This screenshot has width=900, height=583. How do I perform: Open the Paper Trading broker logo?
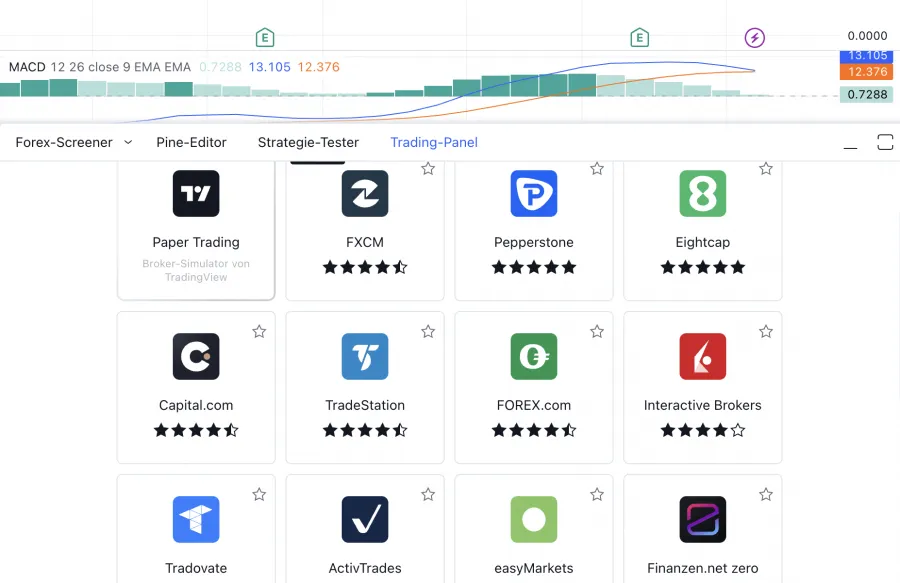(196, 194)
